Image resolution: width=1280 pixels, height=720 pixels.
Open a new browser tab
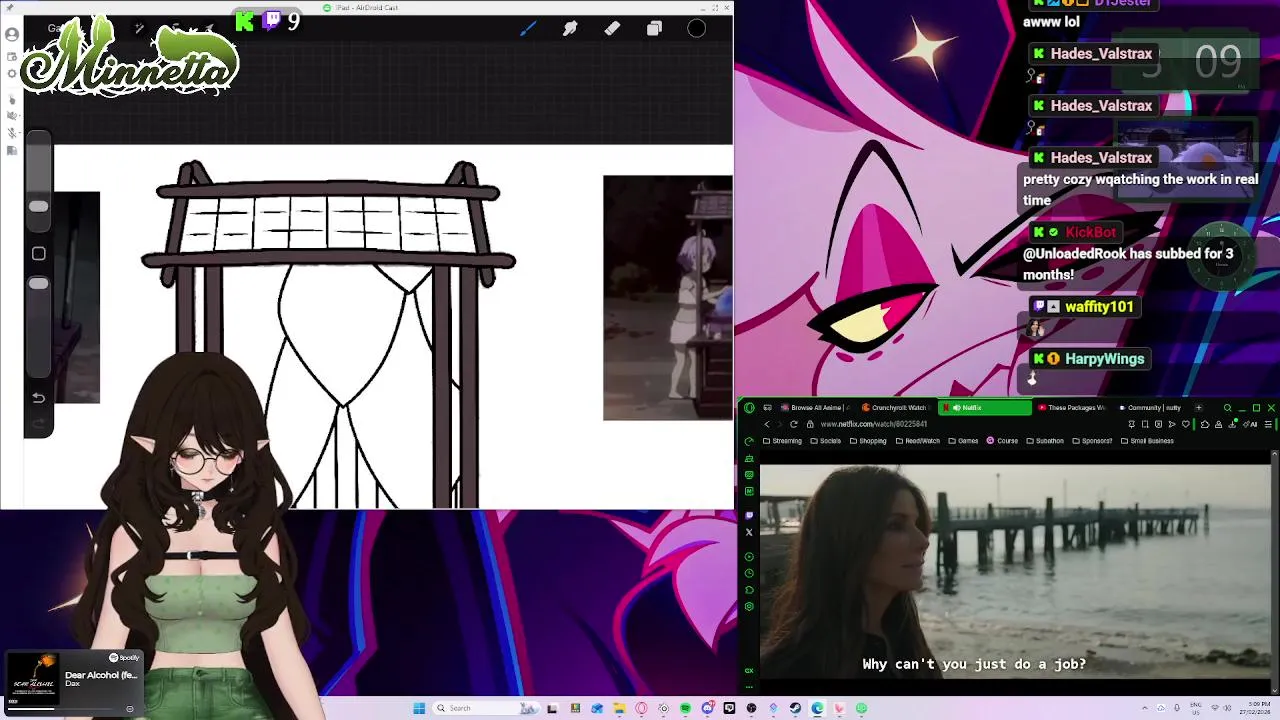click(x=1199, y=407)
